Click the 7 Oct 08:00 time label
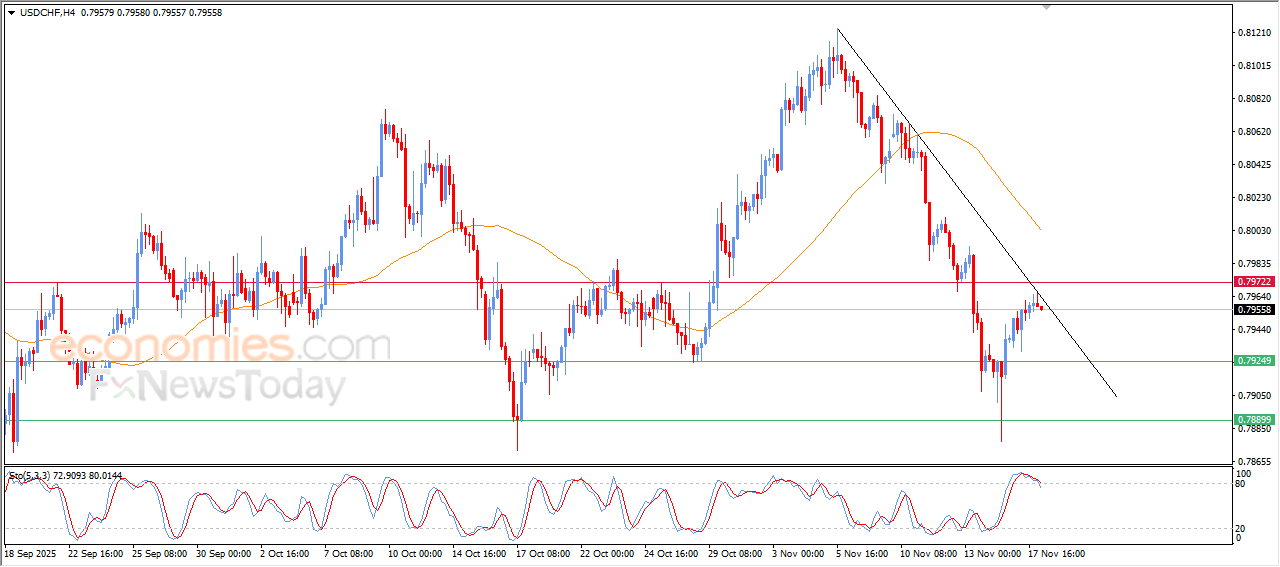The width and height of the screenshot is (1280, 567). pyautogui.click(x=350, y=553)
